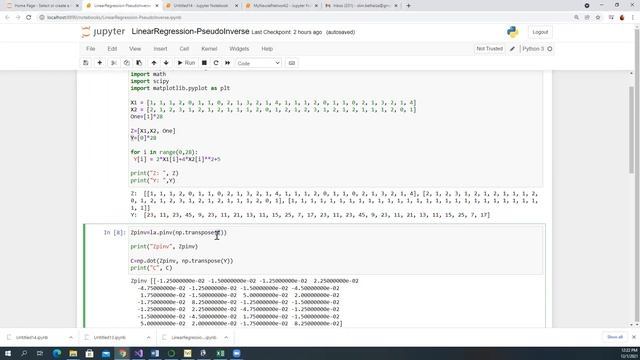Open the Windows Start menu
Screen dimensions: 640x360
tap(7, 353)
